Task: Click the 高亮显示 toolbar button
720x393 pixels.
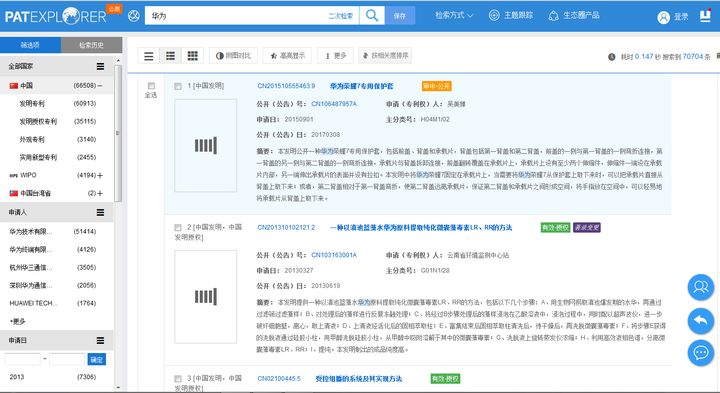Action: click(287, 56)
